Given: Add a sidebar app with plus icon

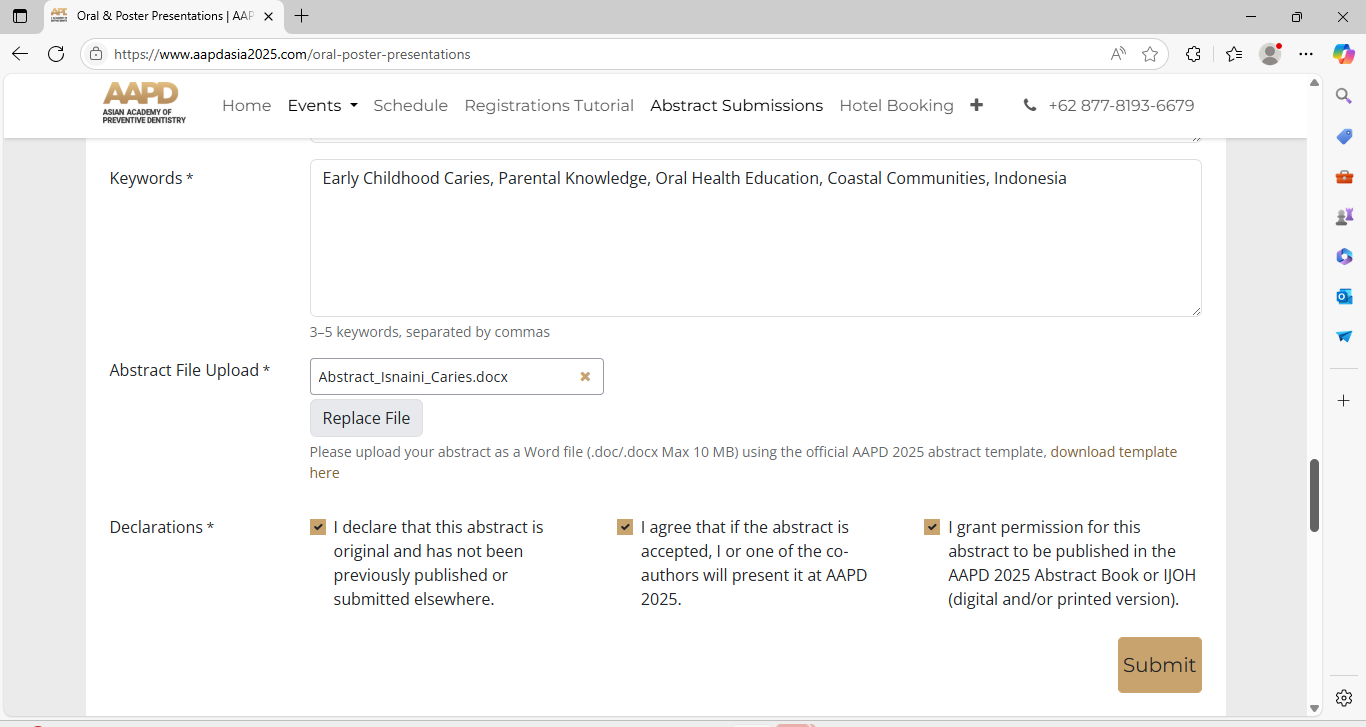Looking at the screenshot, I should pyautogui.click(x=1344, y=400).
